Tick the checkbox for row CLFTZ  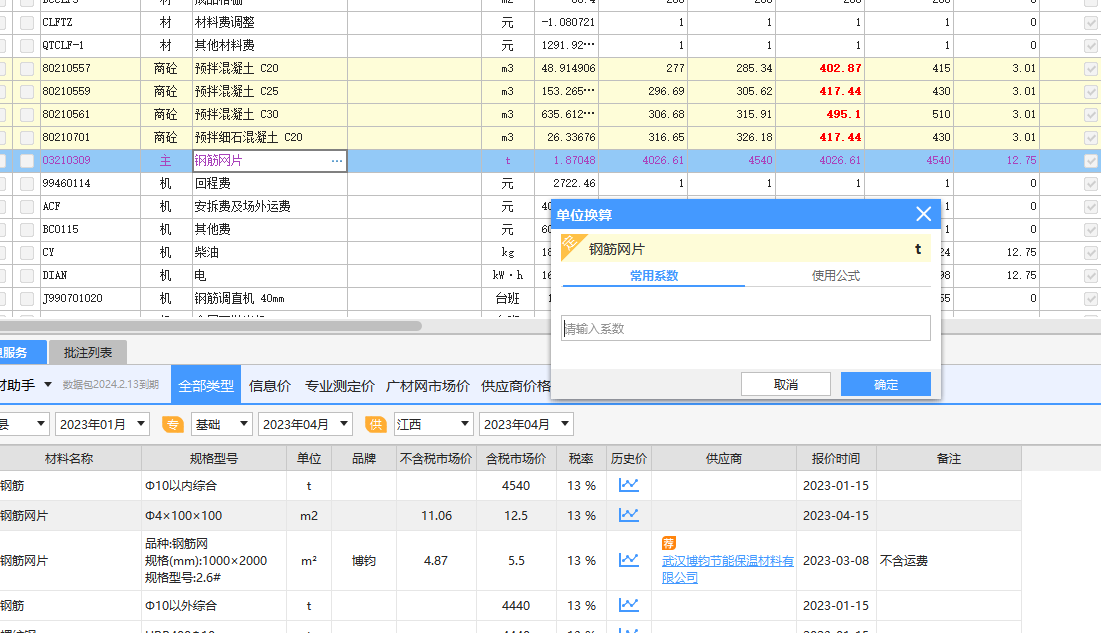pos(27,22)
